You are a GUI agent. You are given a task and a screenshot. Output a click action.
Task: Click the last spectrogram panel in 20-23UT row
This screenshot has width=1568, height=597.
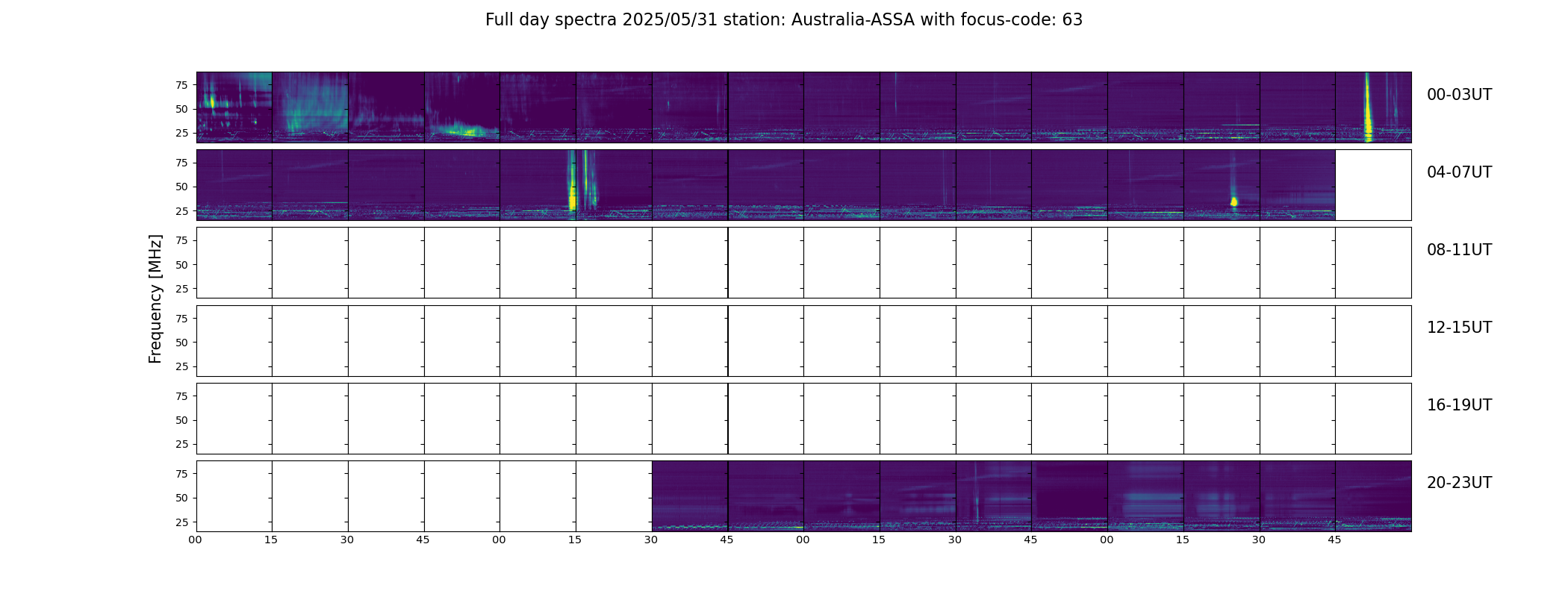[1373, 496]
